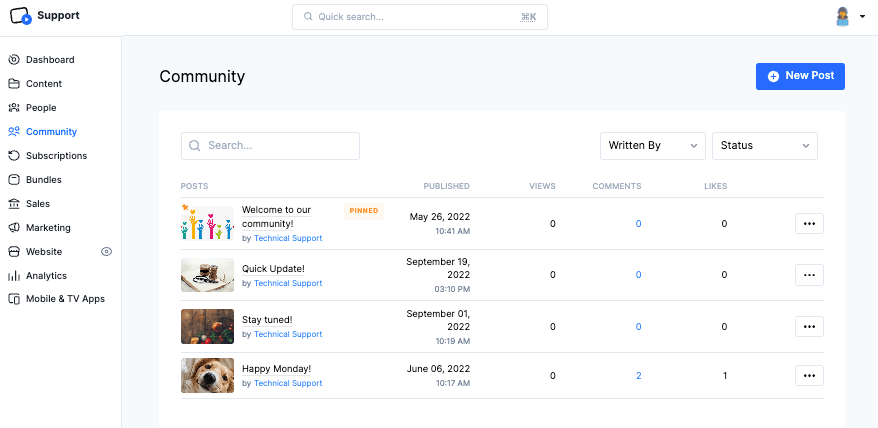The image size is (878, 428).
Task: Click the Quick Update post thumbnail
Action: (207, 275)
